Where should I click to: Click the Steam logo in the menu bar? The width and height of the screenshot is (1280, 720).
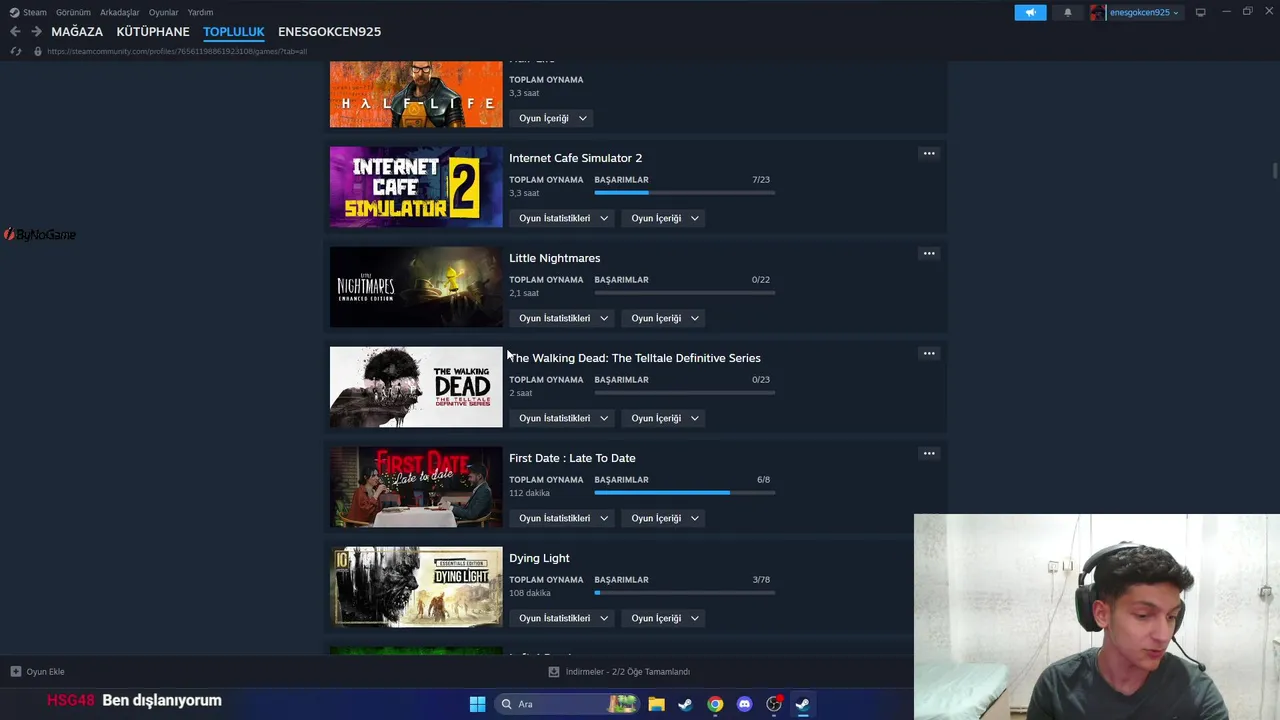(x=14, y=12)
